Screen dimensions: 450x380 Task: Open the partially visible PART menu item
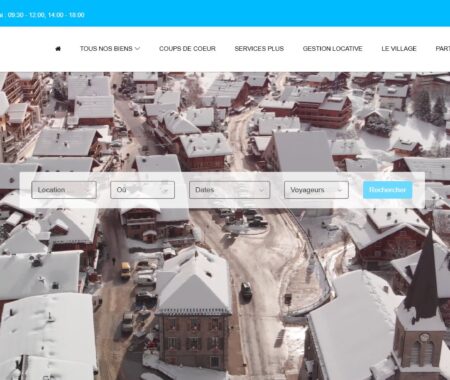pos(443,49)
